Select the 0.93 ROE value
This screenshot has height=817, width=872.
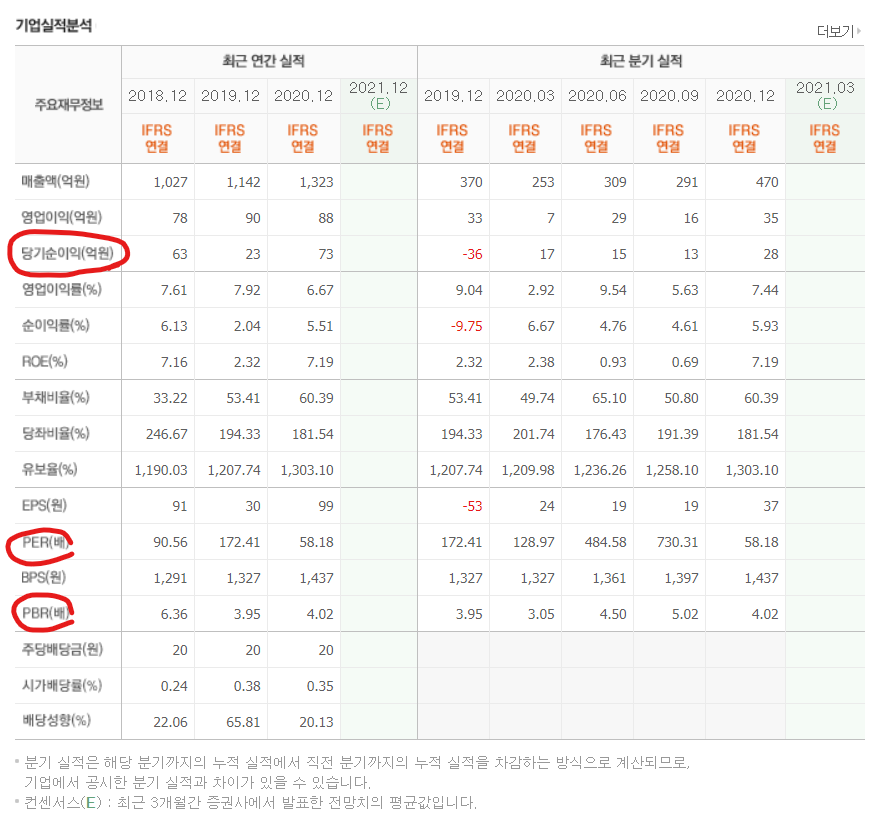[x=613, y=362]
